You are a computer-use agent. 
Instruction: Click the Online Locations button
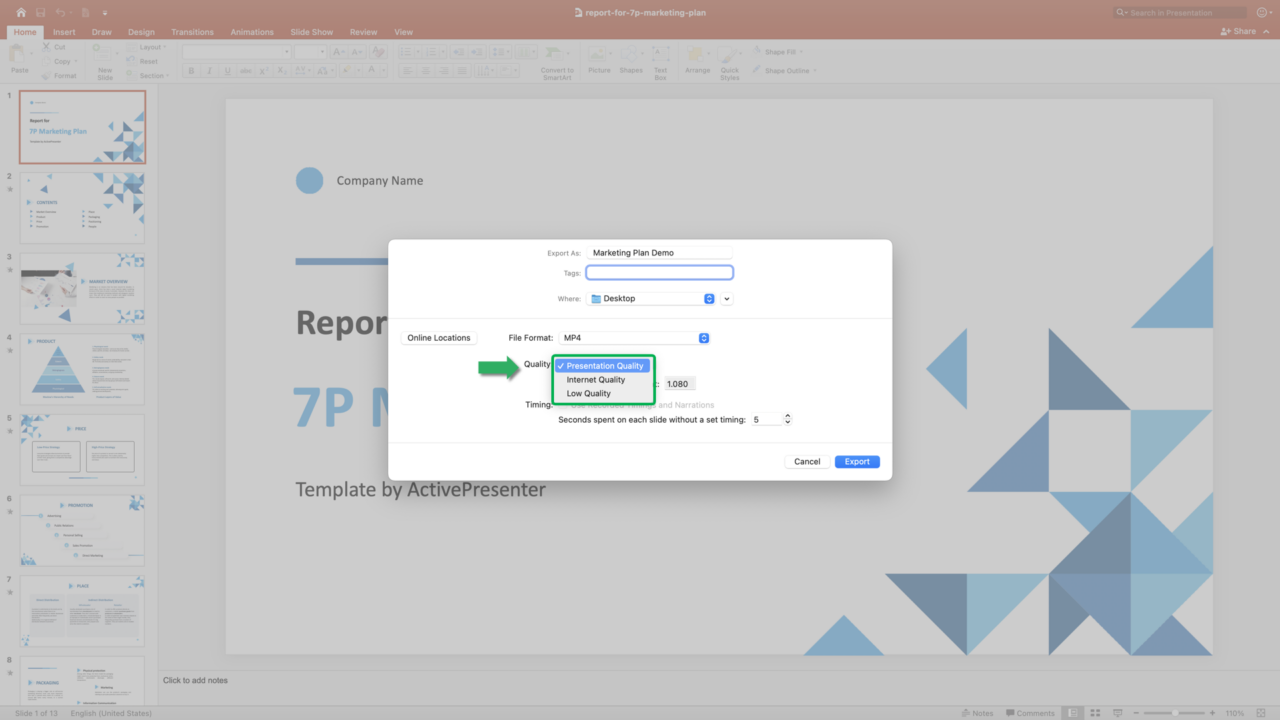coord(438,338)
